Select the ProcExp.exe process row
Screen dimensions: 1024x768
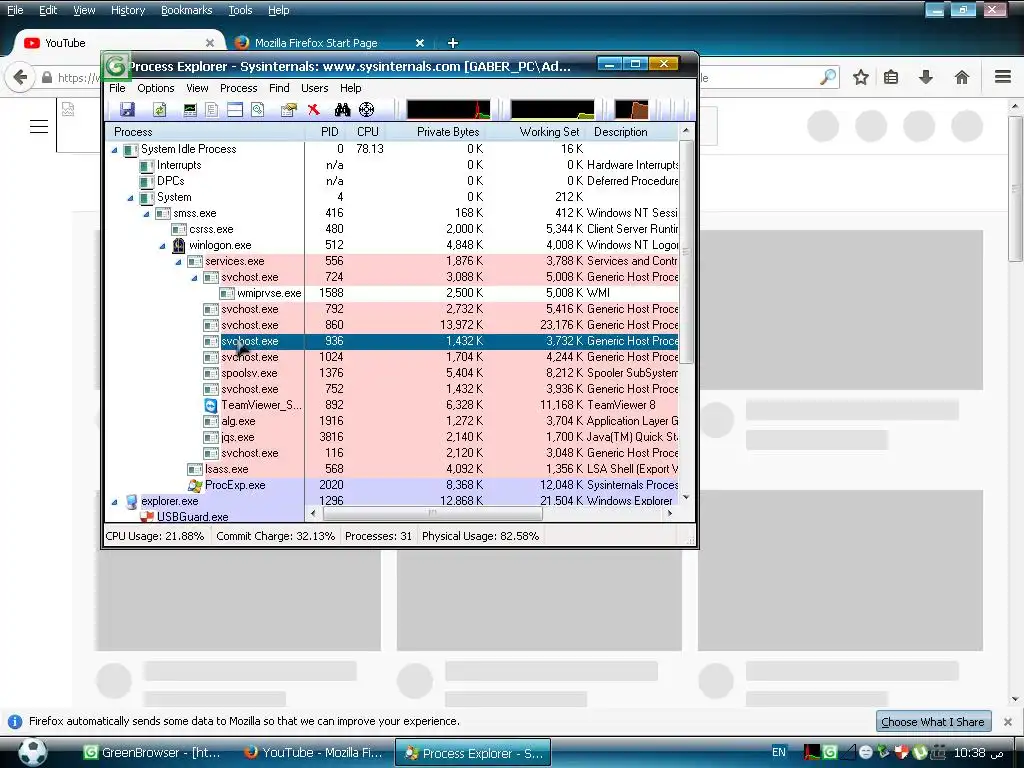tap(392, 485)
